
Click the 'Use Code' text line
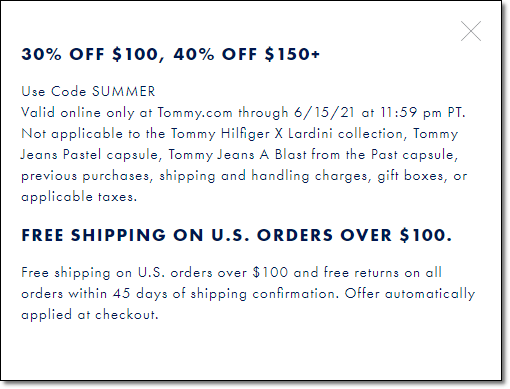tap(88, 91)
